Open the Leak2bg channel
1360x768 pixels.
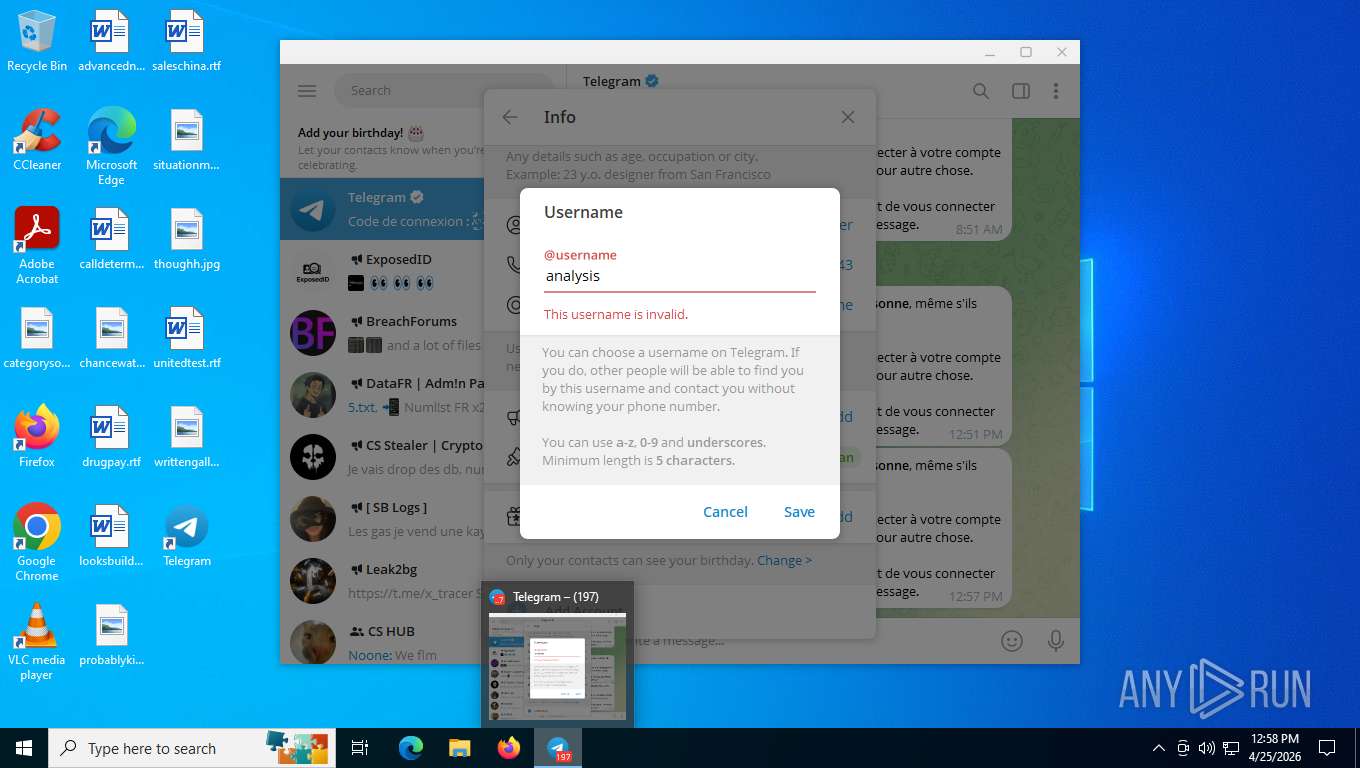point(382,581)
